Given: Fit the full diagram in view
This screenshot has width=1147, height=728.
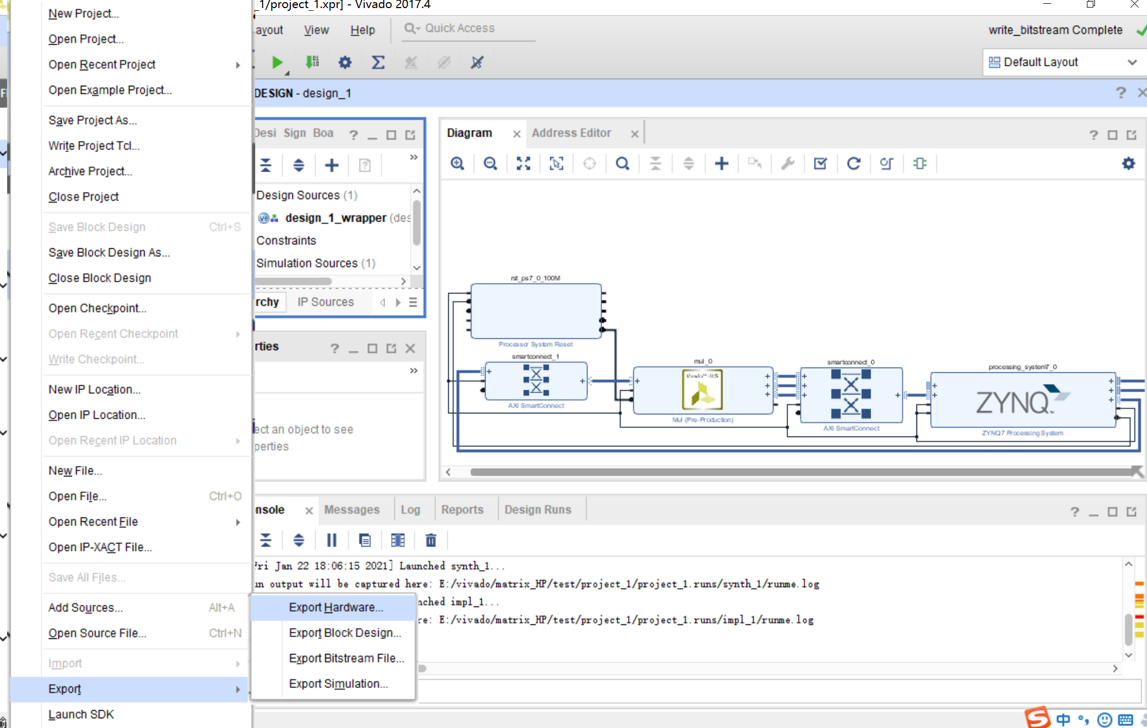Looking at the screenshot, I should click(x=523, y=163).
